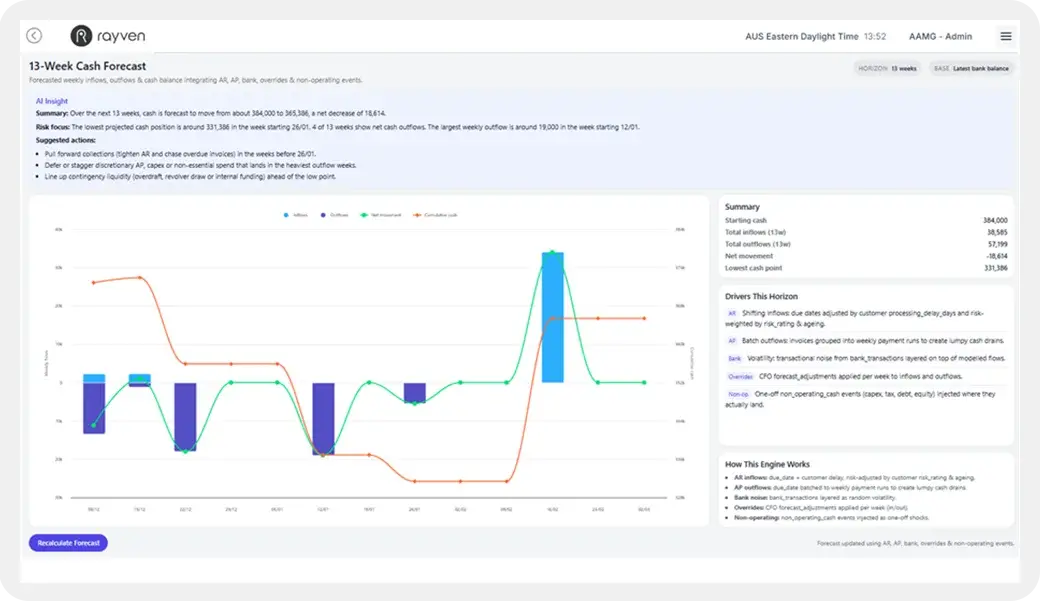
Task: Click the Drivers This Horizon heading
Action: pos(761,297)
